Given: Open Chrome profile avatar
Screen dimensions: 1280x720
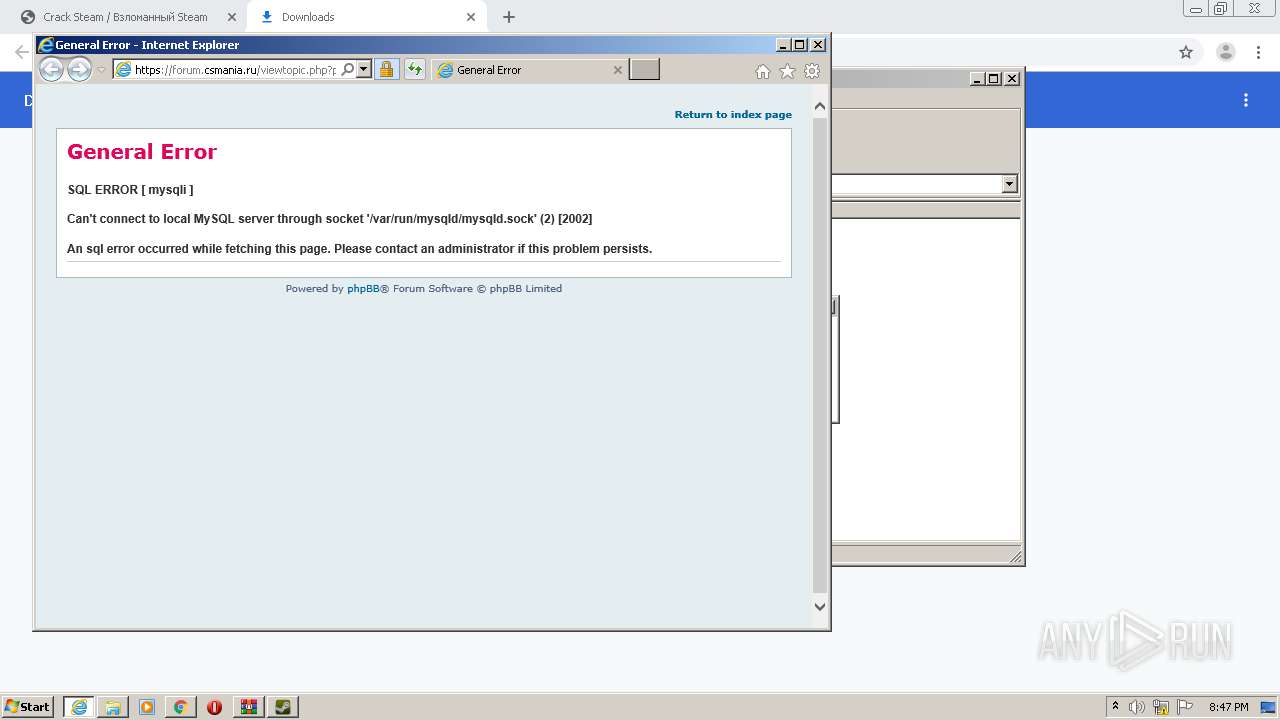Looking at the screenshot, I should pos(1225,52).
